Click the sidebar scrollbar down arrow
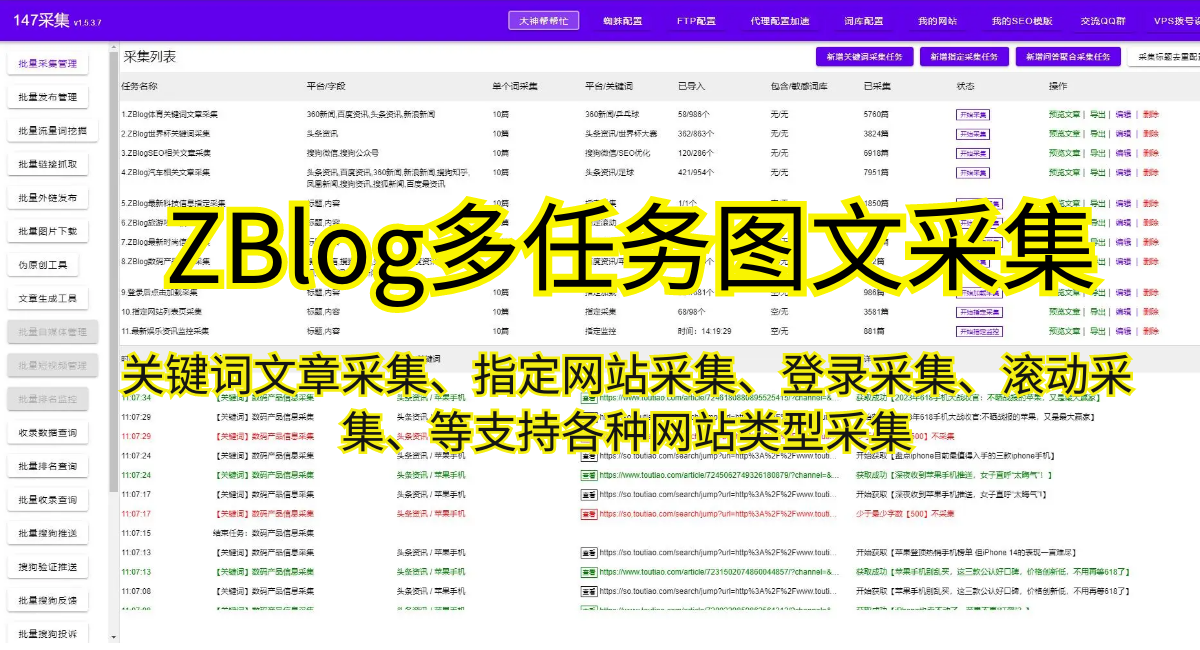This screenshot has height=650, width=1200. coord(113,637)
